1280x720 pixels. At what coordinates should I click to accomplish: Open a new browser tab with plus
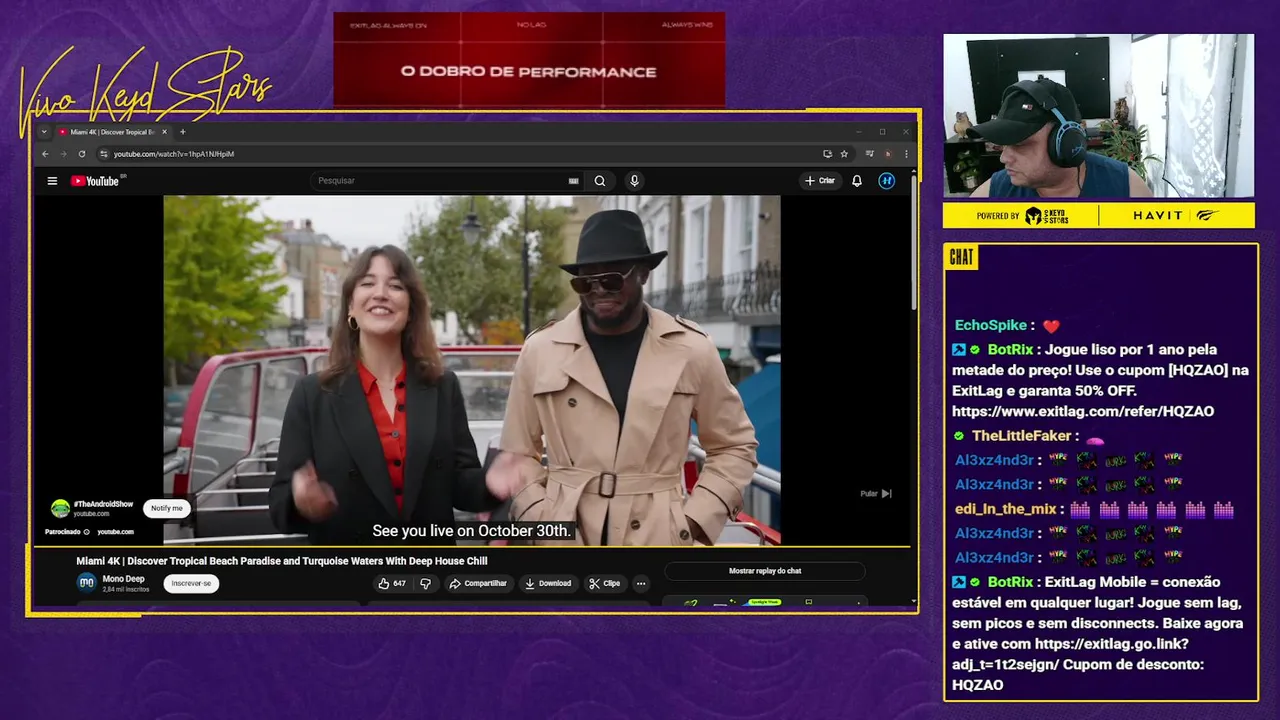click(x=182, y=132)
